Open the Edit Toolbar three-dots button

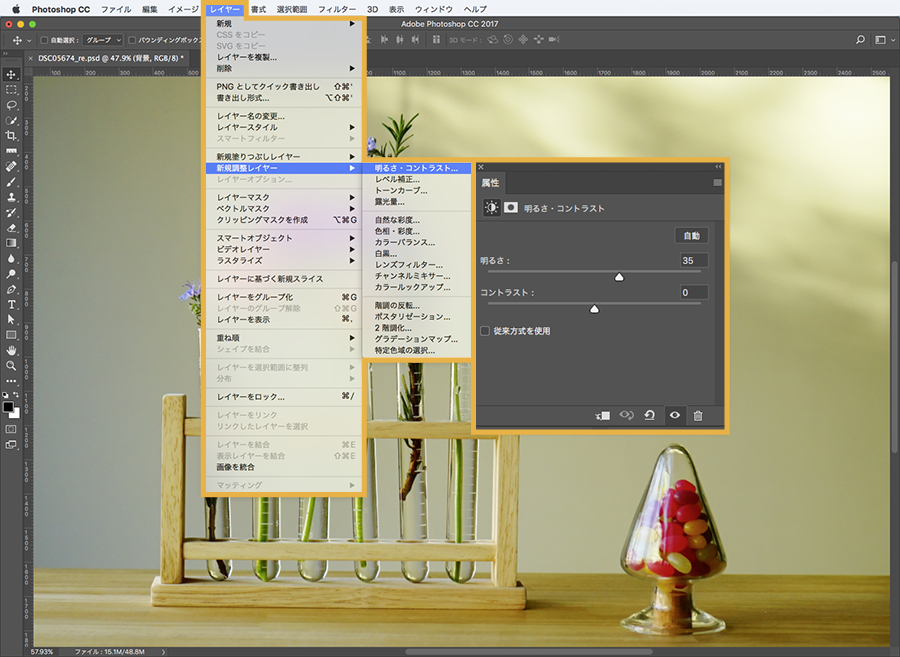[11, 380]
